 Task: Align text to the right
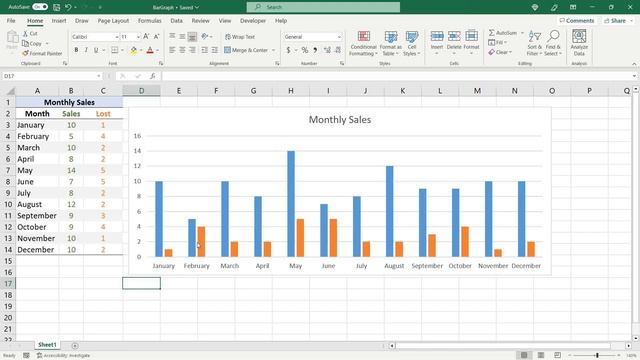tap(192, 50)
